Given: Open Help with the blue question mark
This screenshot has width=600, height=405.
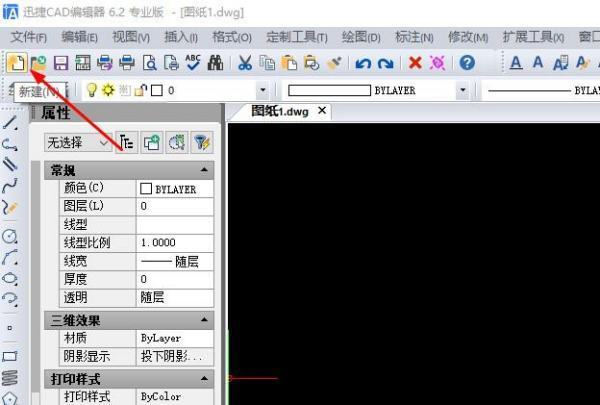Looking at the screenshot, I should pos(467,62).
